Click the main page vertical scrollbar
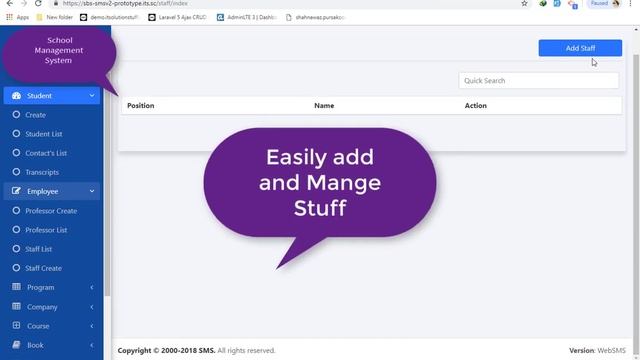Screen dimensions: 640x360 point(636,204)
